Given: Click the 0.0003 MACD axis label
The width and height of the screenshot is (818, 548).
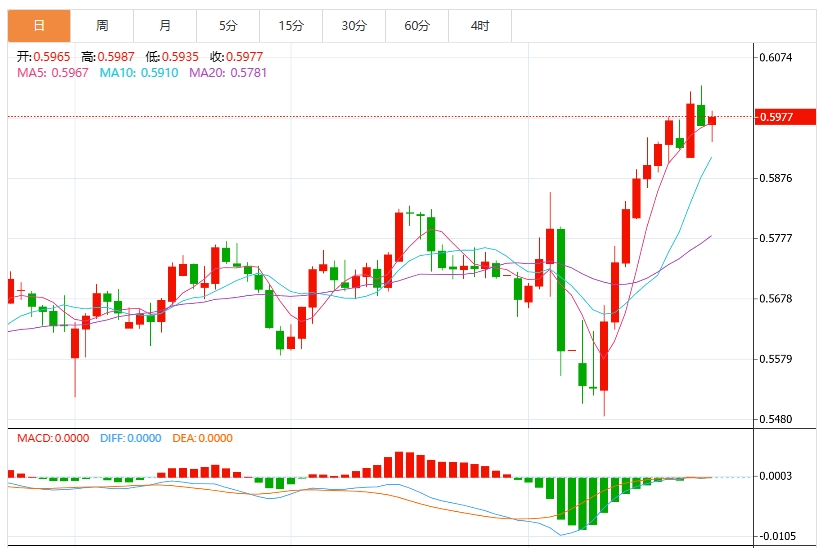Looking at the screenshot, I should point(776,476).
